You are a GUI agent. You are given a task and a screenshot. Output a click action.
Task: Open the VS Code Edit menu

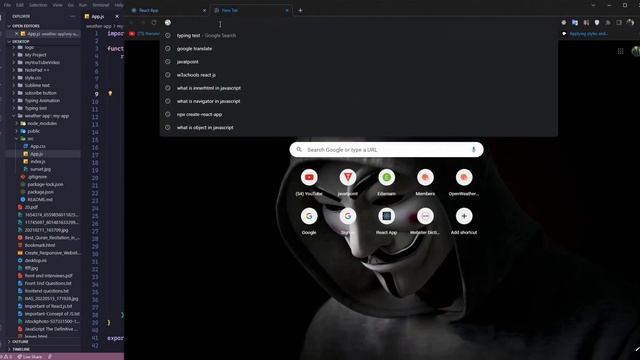click(20, 5)
